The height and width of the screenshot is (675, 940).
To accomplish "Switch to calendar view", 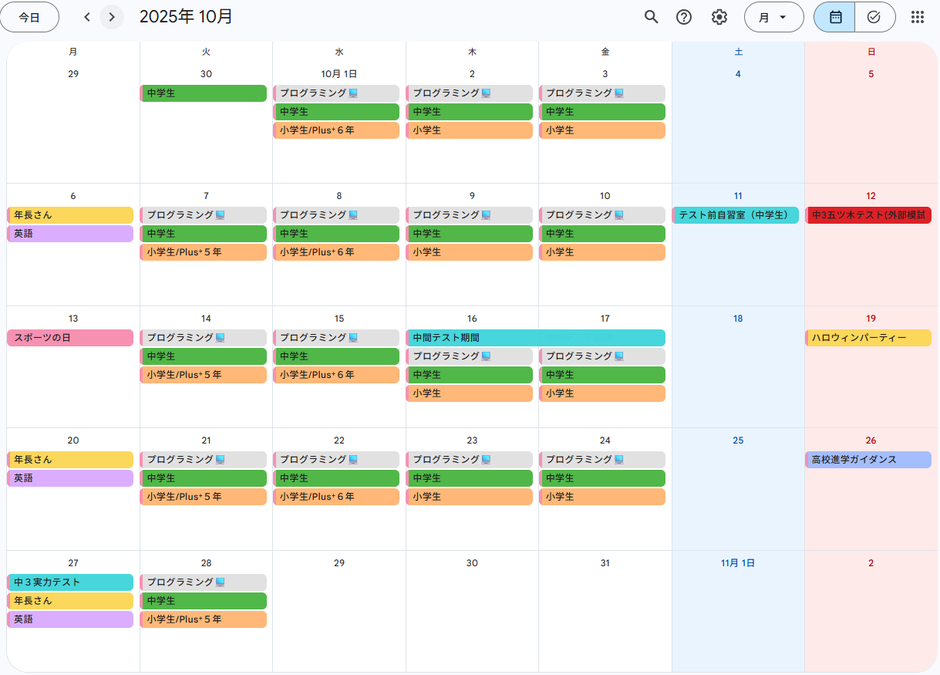I will (834, 17).
